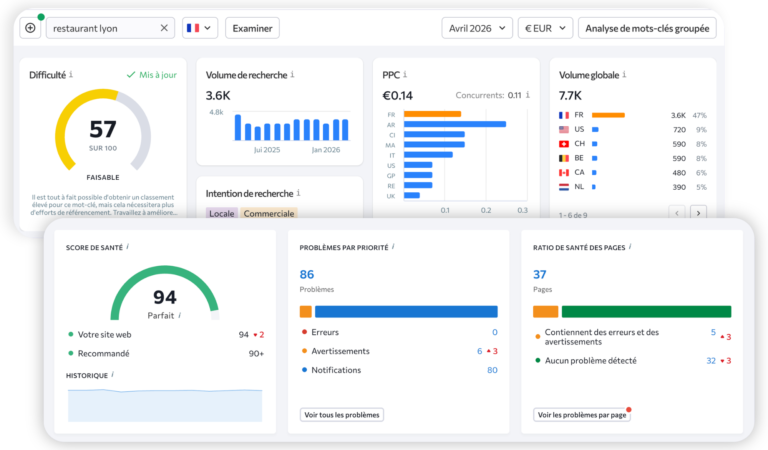Viewport: 768px width, 450px height.
Task: Click the pages with errors count 5
Action: point(713,332)
